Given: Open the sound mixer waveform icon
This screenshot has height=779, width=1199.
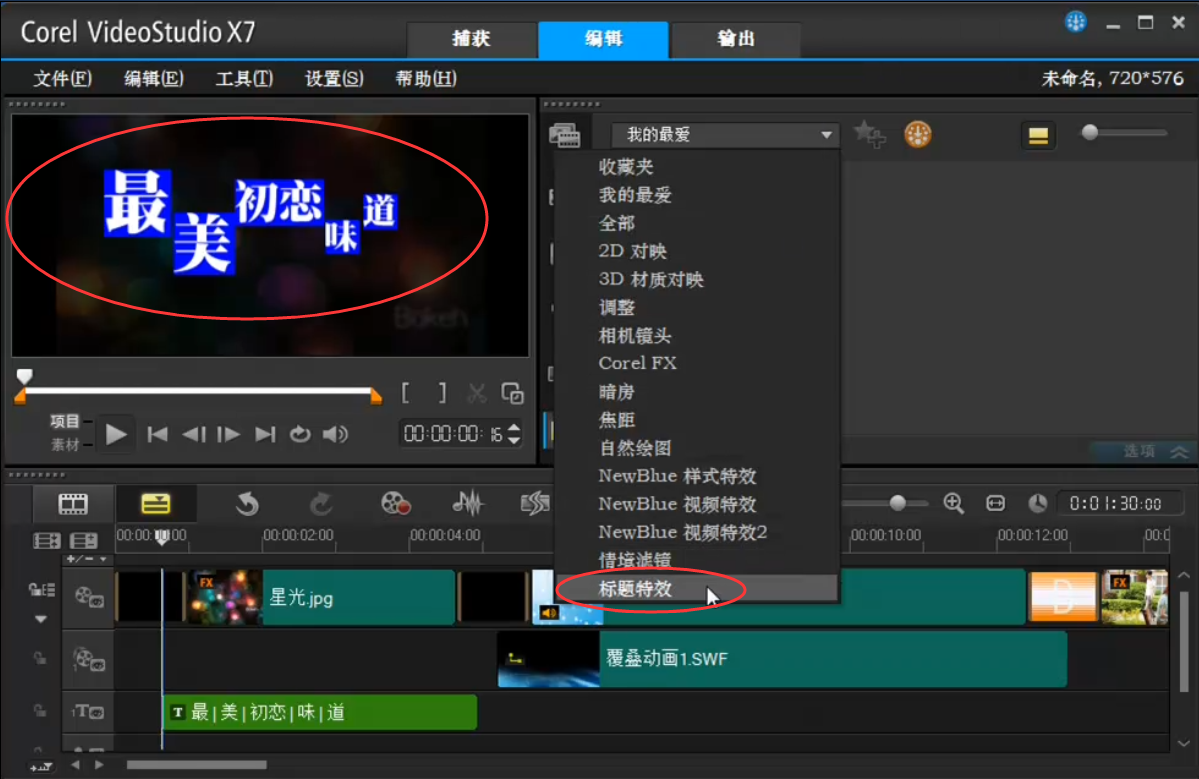Looking at the screenshot, I should click(x=467, y=503).
